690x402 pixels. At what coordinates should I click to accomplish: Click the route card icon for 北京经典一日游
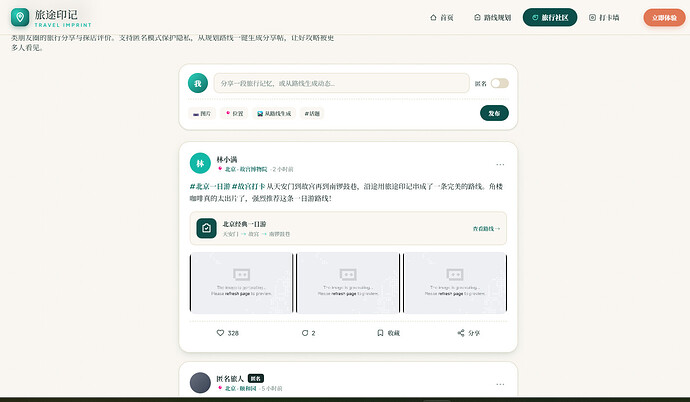click(206, 228)
